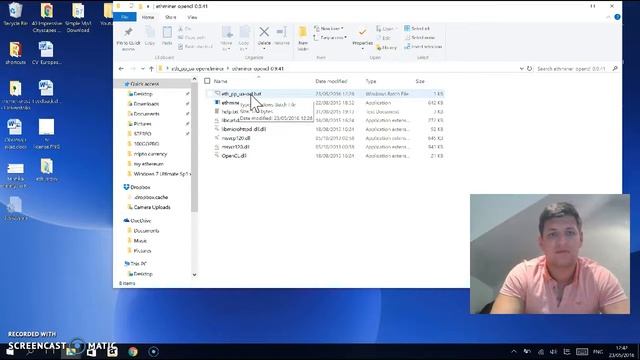Click the navigation pane scroll-up arrow
Screen dimensions: 640x360
click(x=194, y=79)
